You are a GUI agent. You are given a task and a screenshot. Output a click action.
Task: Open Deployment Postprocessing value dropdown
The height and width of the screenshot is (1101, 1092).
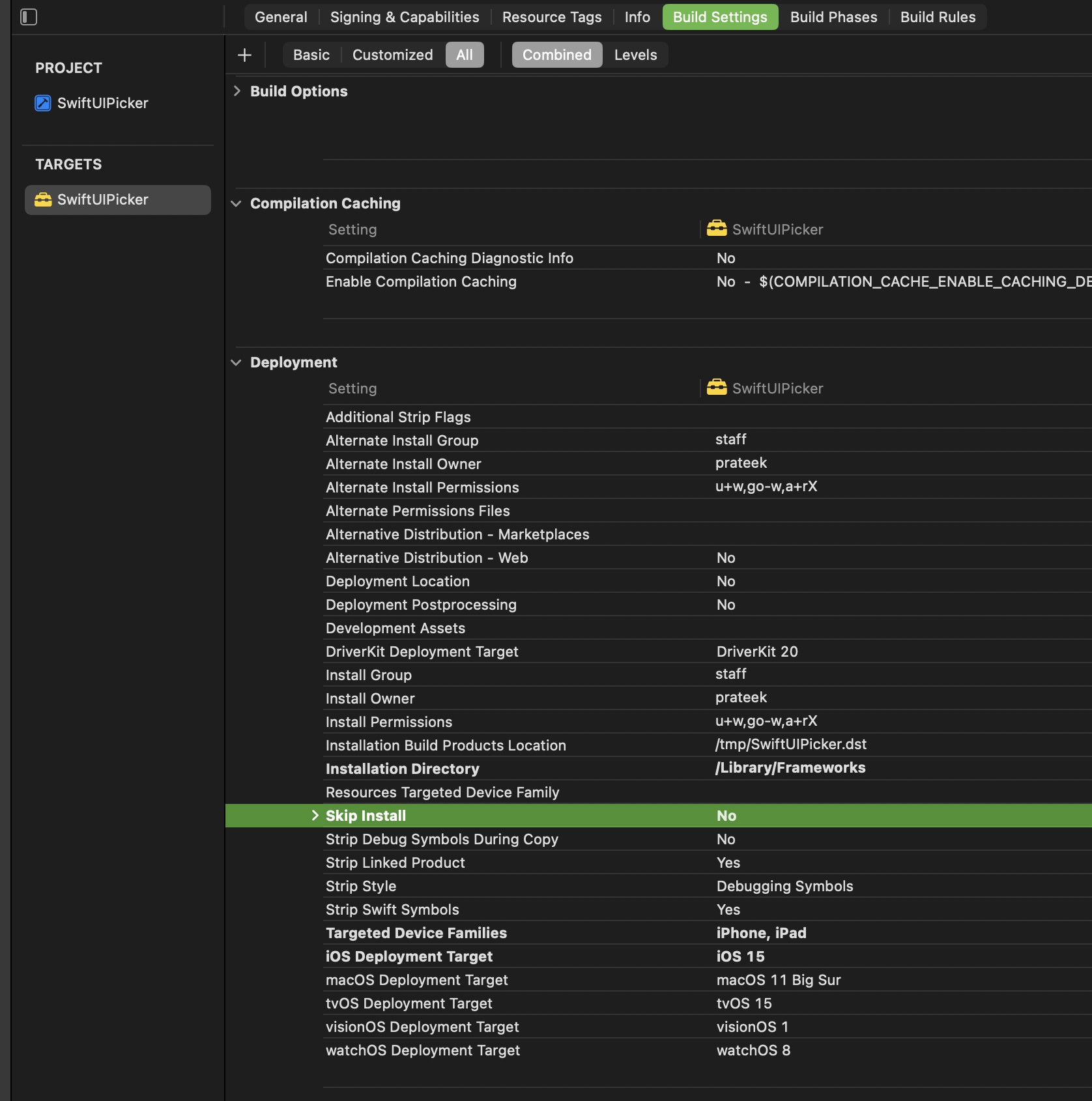726,605
